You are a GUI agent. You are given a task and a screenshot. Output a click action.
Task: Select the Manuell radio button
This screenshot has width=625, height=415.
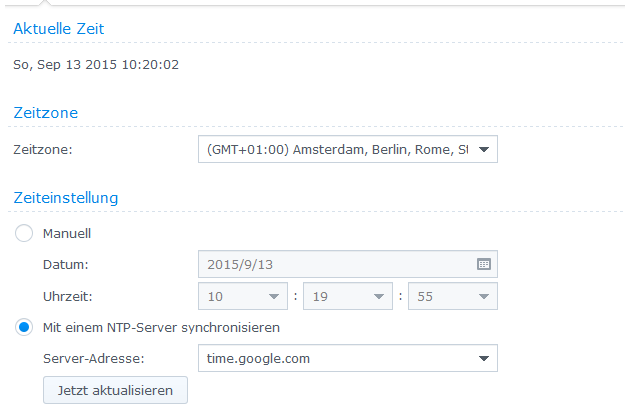tap(25, 233)
